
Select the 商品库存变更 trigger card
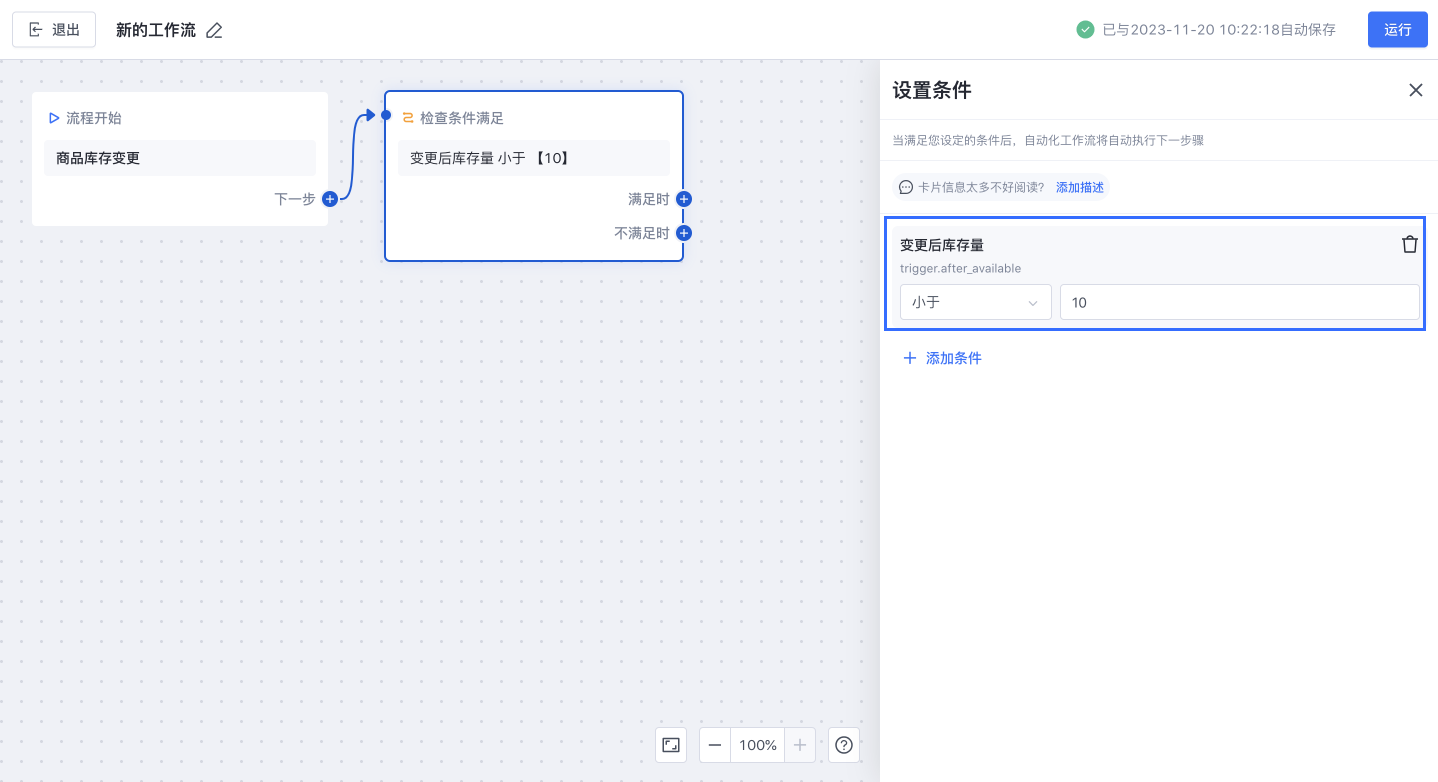[x=180, y=158]
